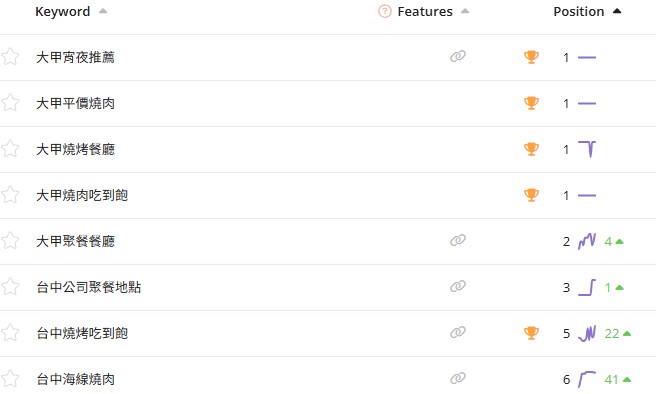The height and width of the screenshot is (394, 656).
Task: Sort by Position column arrow
Action: coord(617,11)
